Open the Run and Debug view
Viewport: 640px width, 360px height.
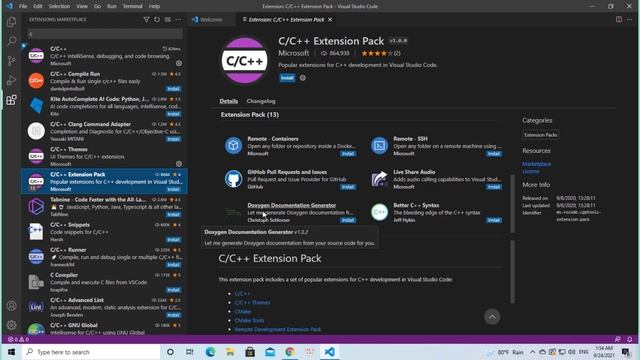click(11, 80)
